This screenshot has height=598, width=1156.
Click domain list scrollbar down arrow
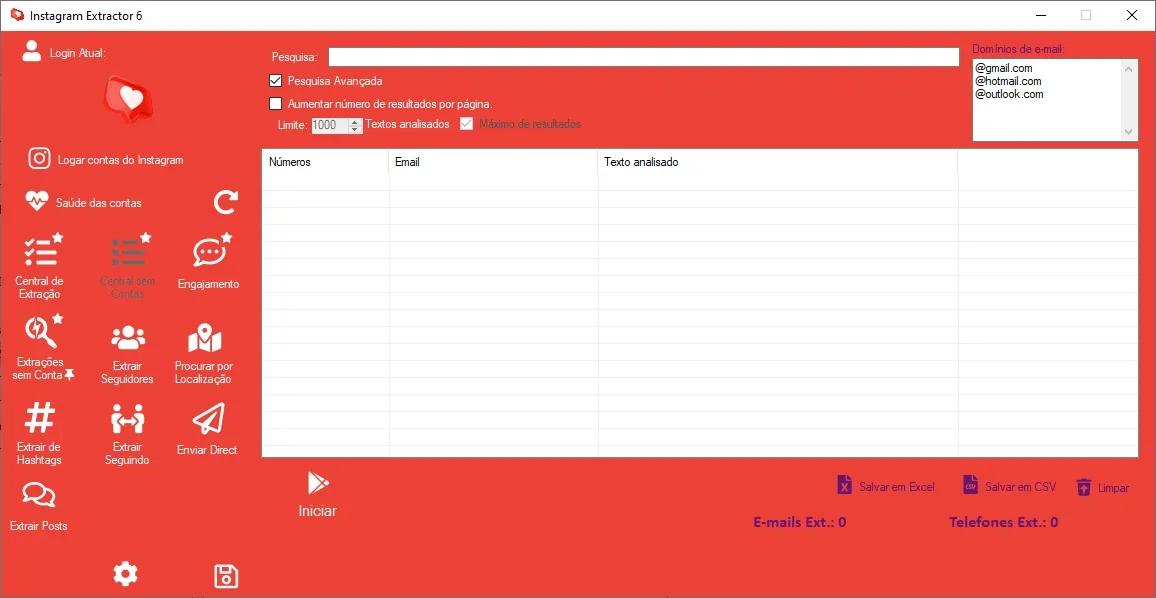1129,132
